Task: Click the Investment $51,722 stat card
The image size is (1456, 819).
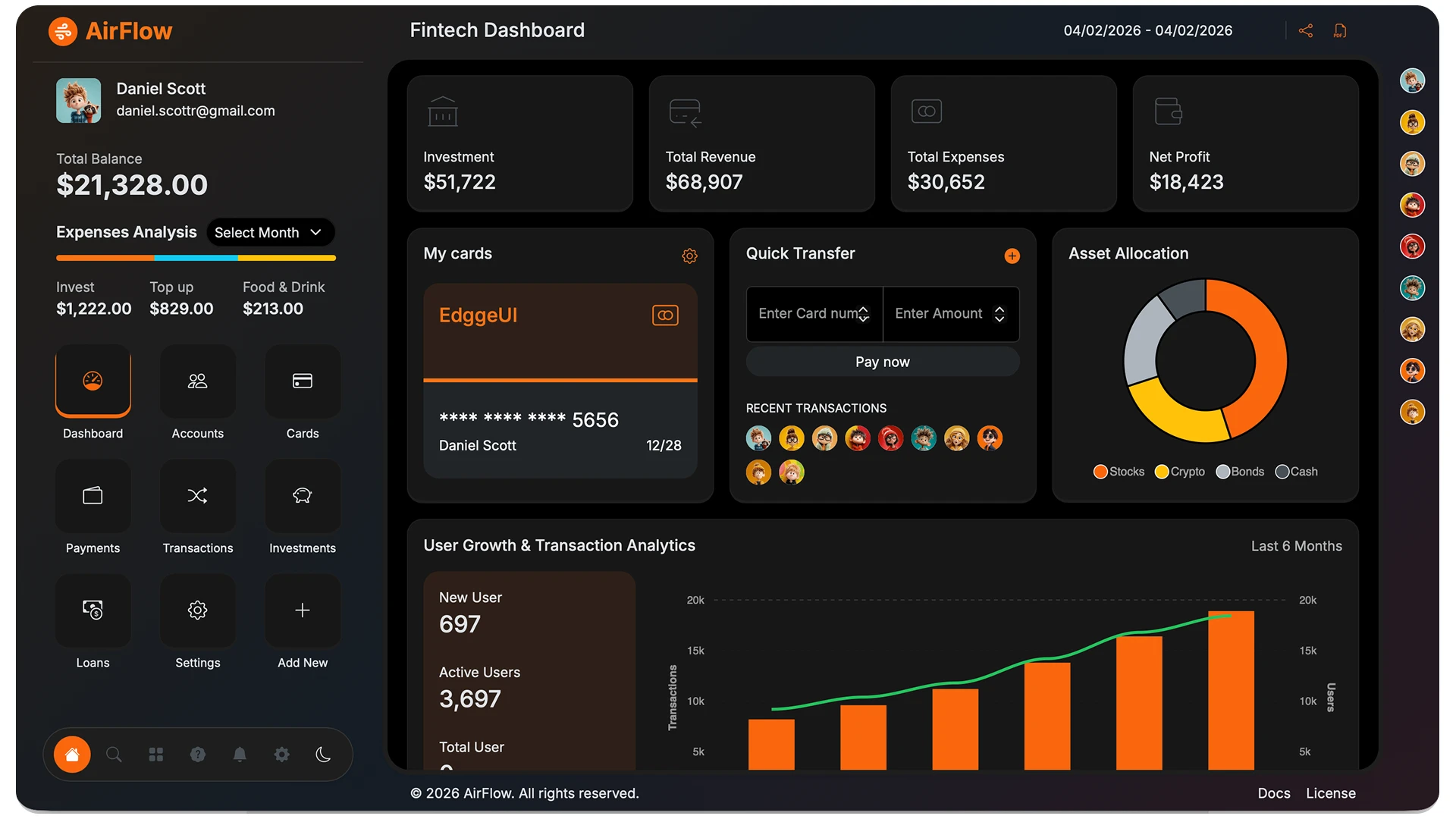Action: [x=520, y=143]
